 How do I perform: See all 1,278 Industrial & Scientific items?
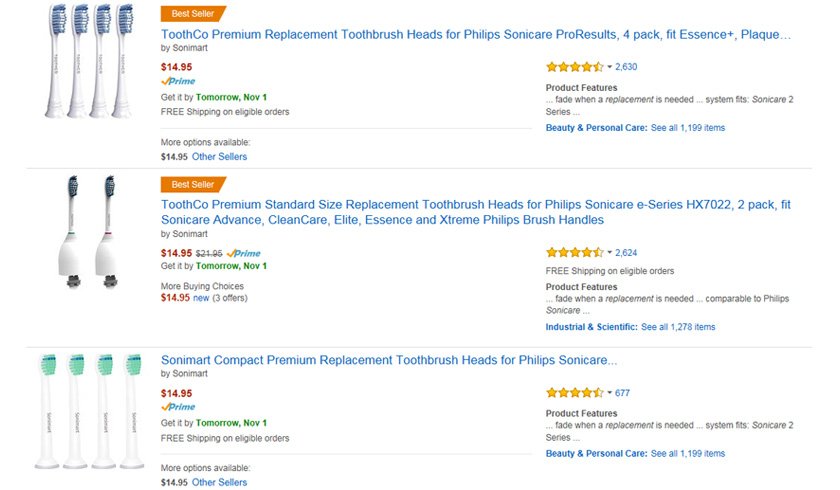[x=678, y=327]
